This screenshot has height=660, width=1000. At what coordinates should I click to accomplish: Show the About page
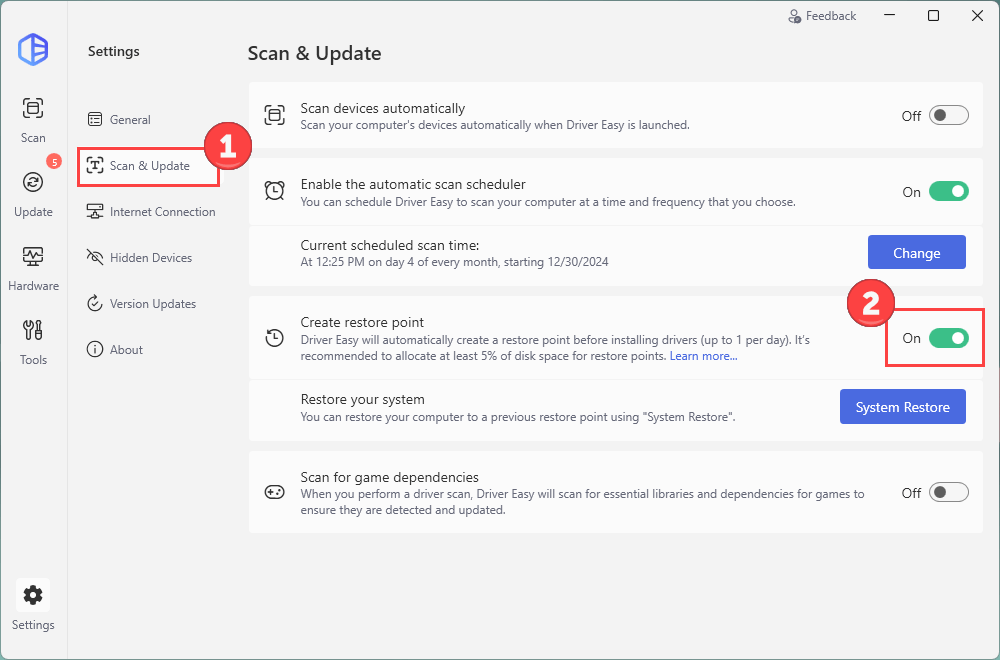click(126, 350)
